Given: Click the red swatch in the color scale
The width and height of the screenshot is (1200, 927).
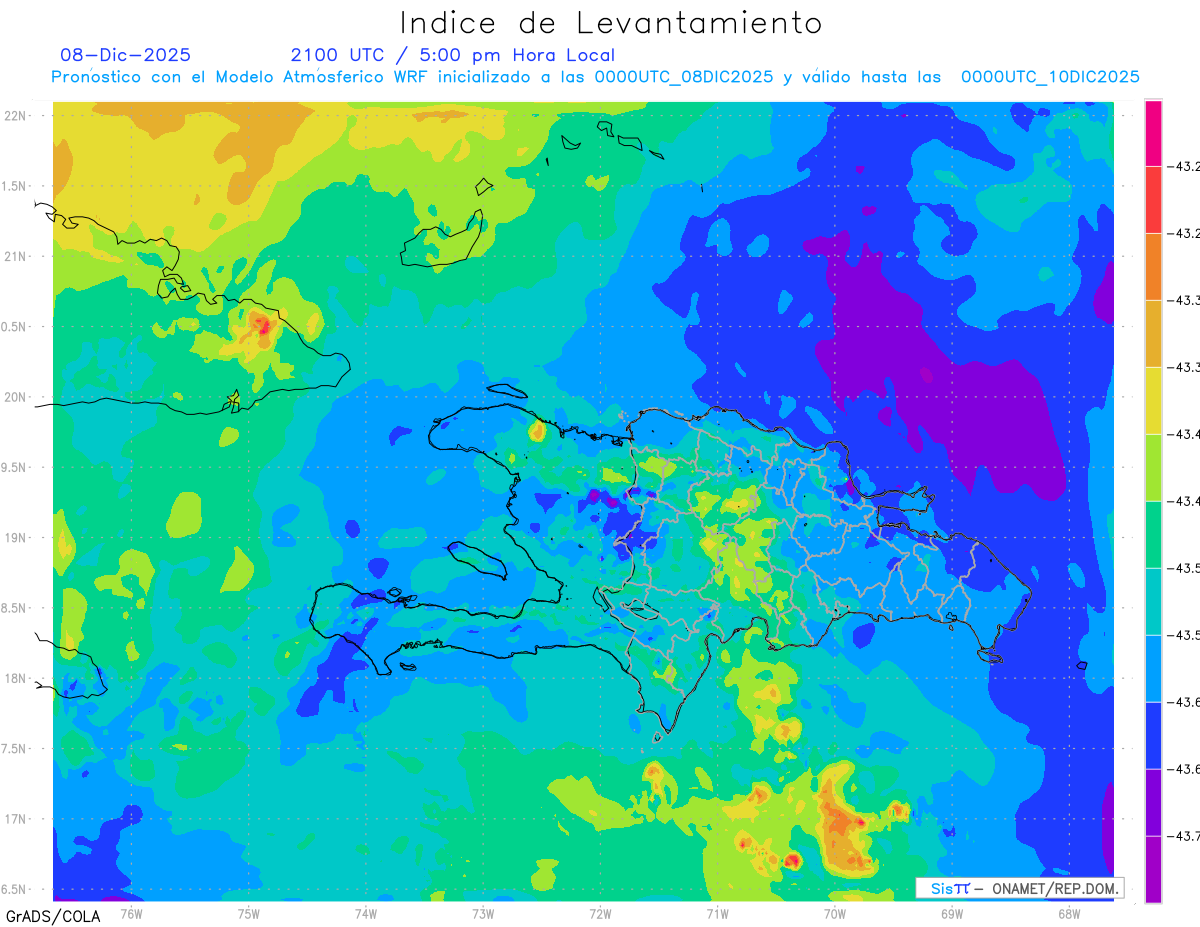Looking at the screenshot, I should coord(1153,199).
